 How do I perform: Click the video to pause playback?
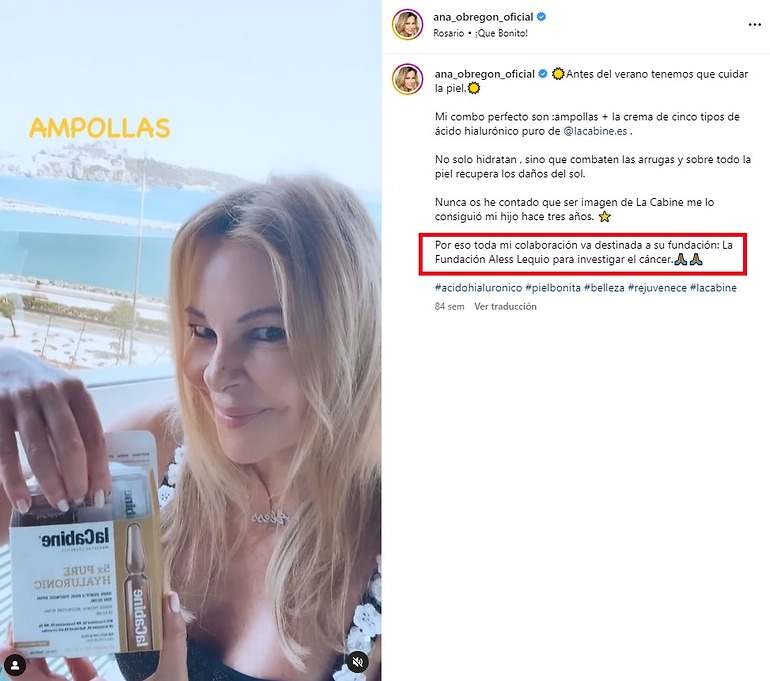191,340
